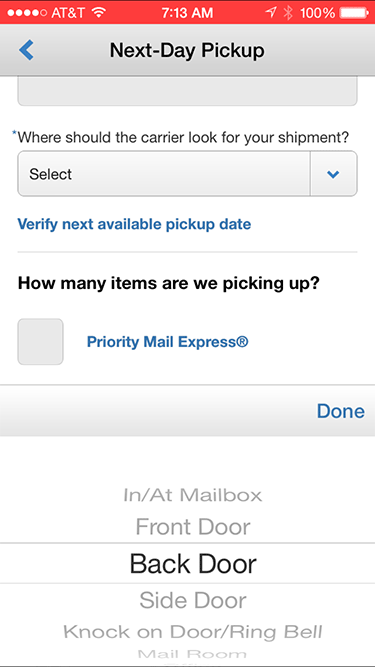Tap the gray text field above the question

(187, 91)
